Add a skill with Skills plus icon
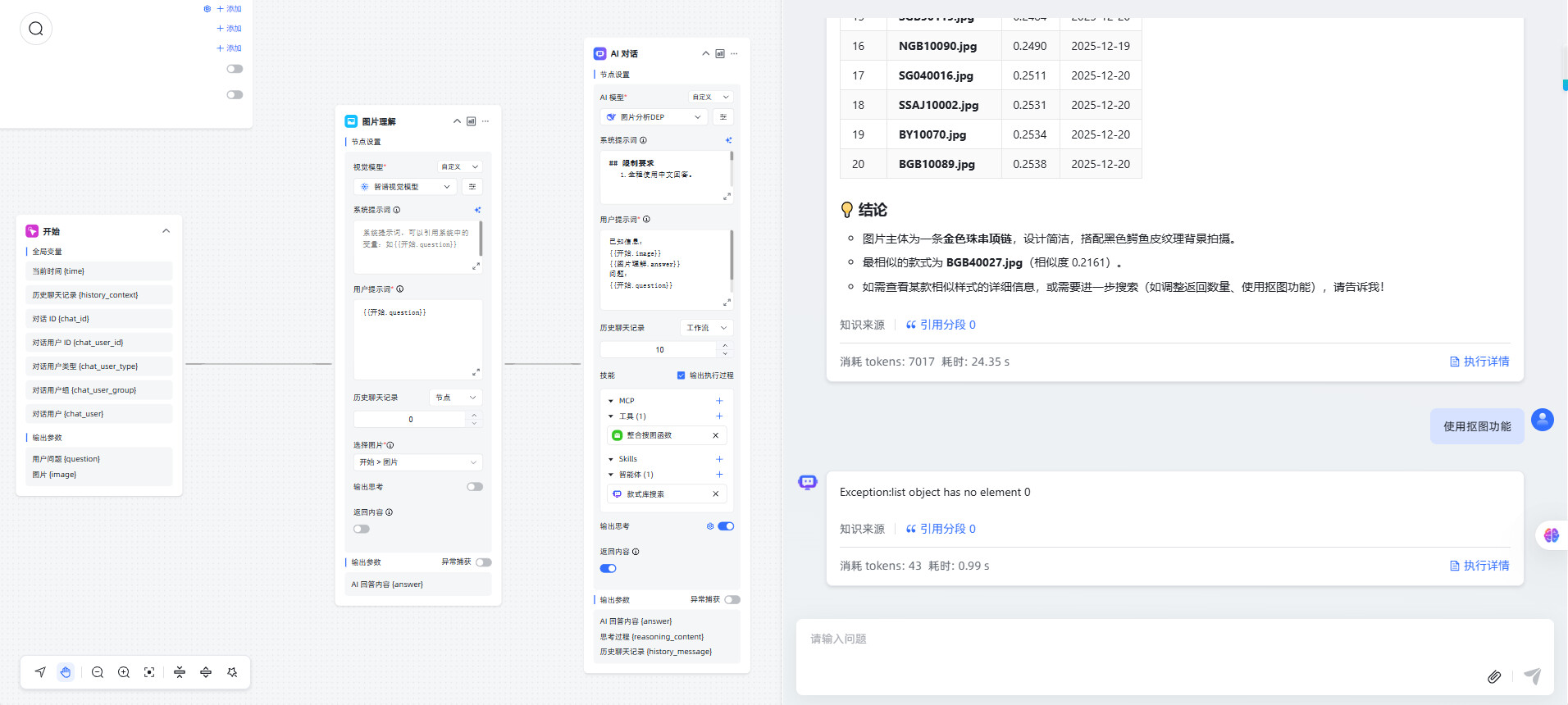Image resolution: width=1568 pixels, height=705 pixels. pos(719,459)
